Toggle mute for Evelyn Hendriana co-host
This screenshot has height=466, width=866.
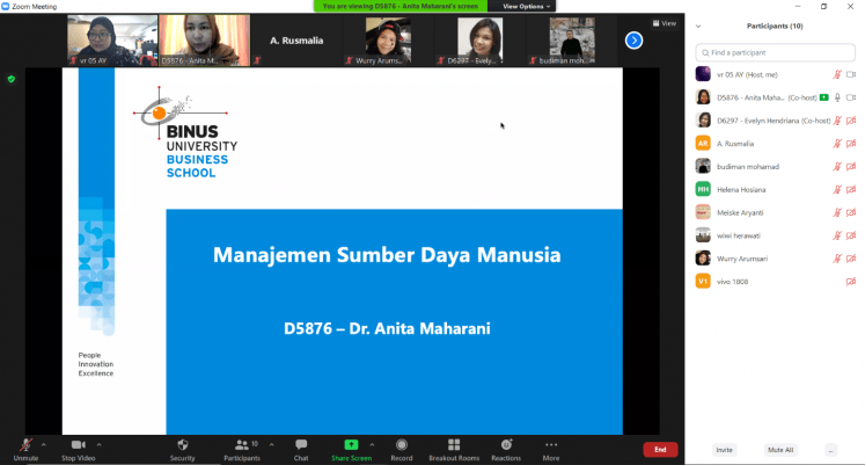[837, 120]
